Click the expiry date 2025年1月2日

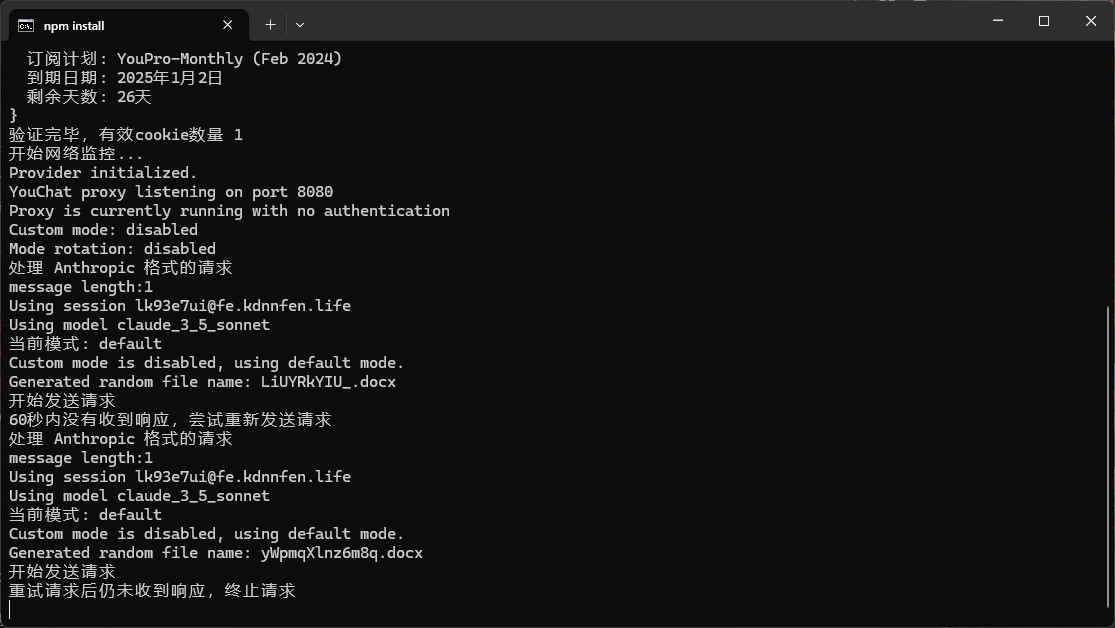[169, 78]
